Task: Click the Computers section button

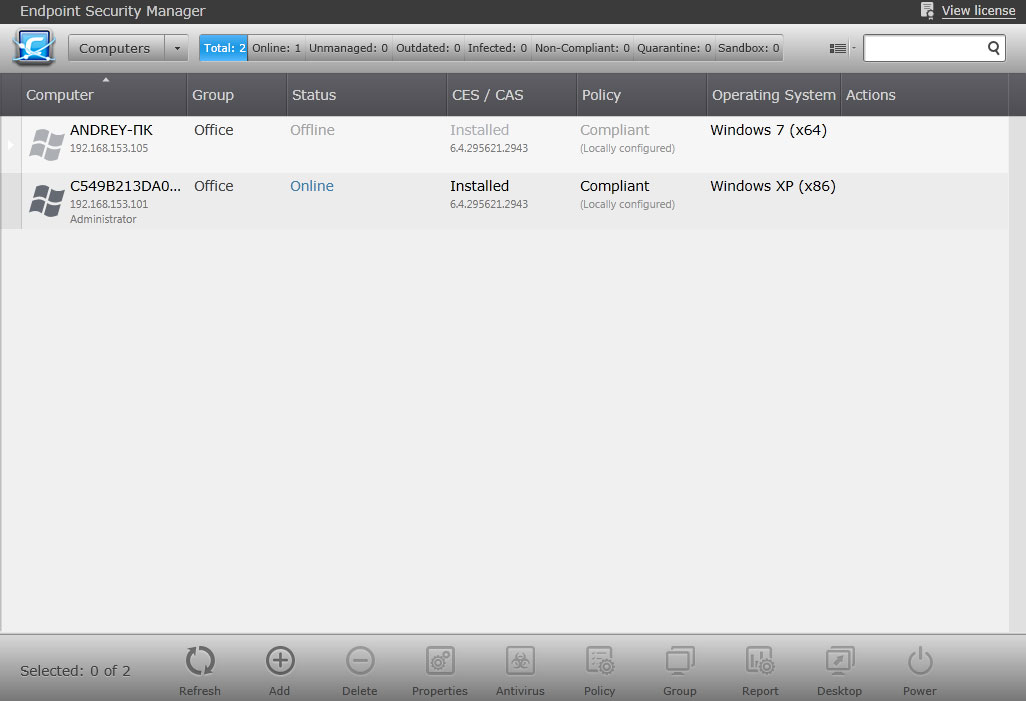Action: pos(115,48)
